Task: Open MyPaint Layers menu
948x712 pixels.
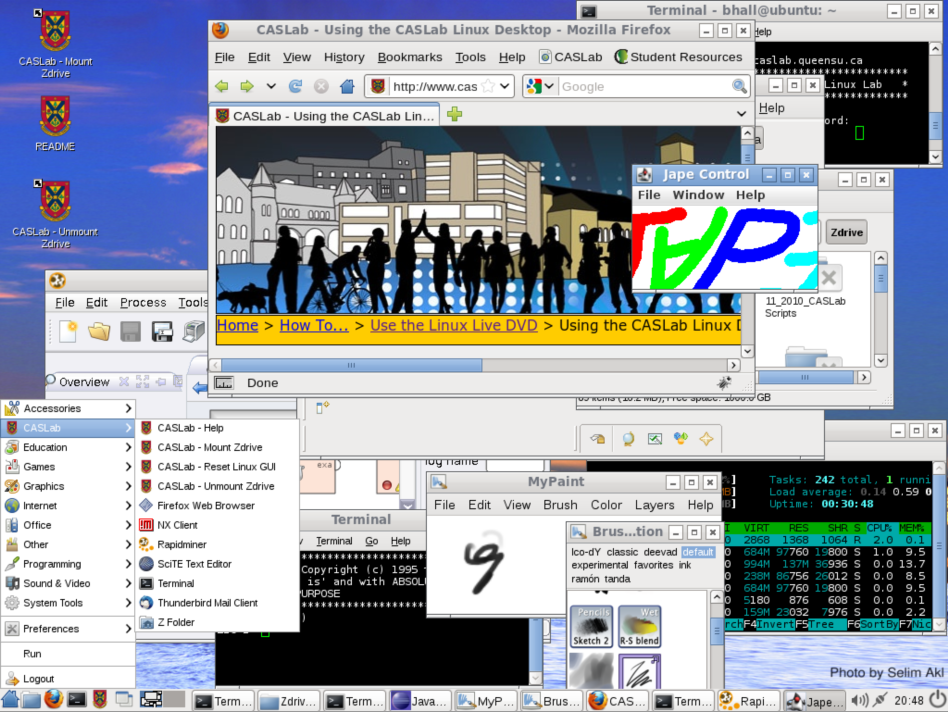Action: pyautogui.click(x=654, y=505)
